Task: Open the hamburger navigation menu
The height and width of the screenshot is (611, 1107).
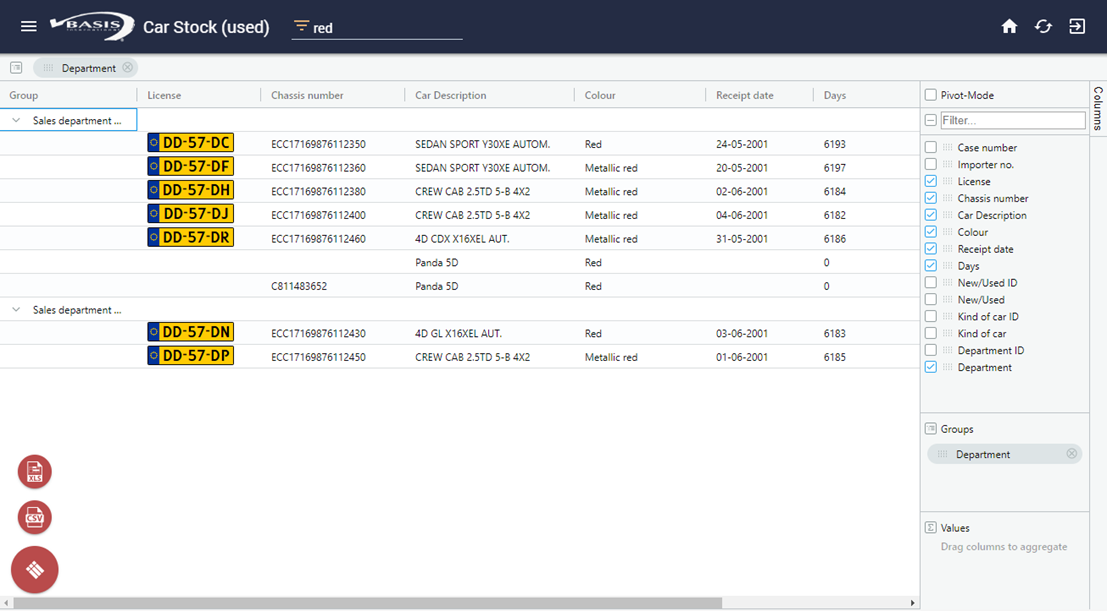Action: coord(29,26)
